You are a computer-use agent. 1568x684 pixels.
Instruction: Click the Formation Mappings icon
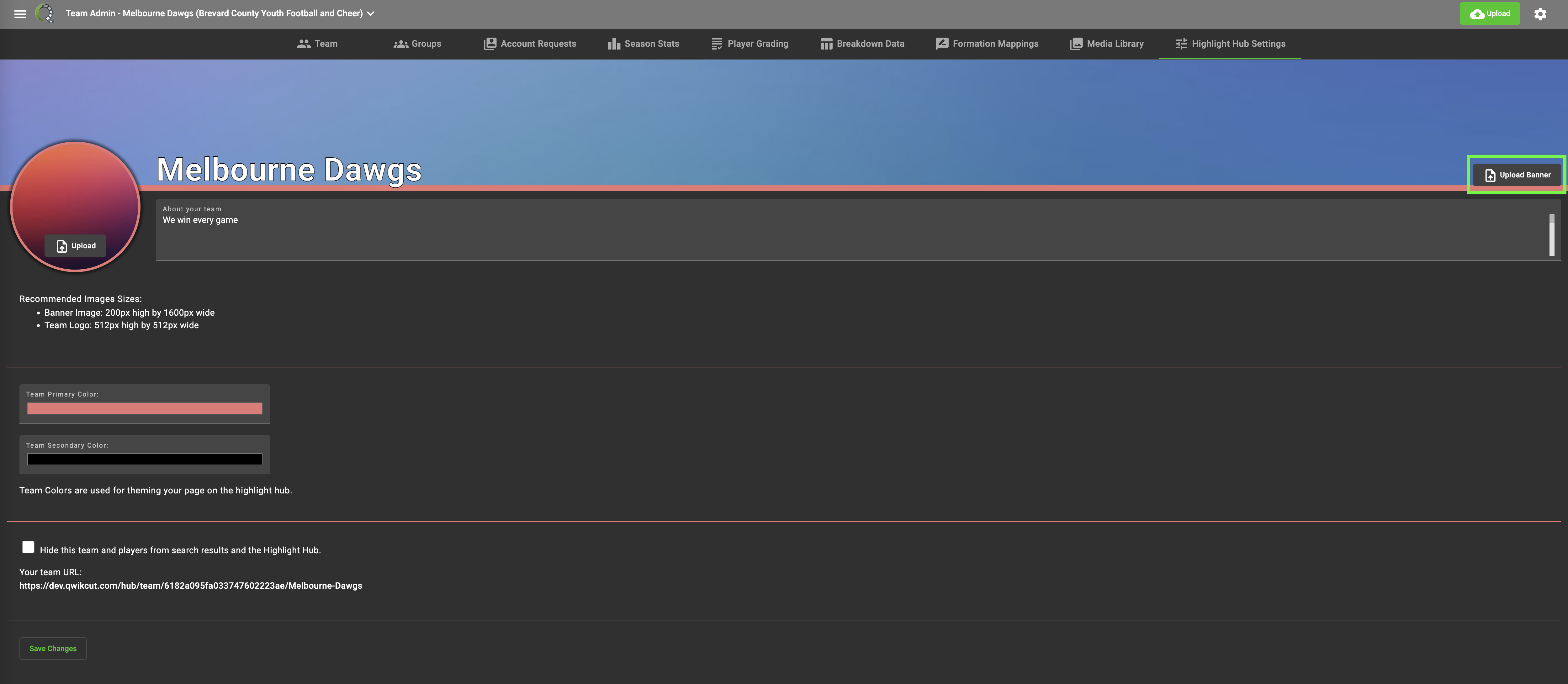point(942,44)
